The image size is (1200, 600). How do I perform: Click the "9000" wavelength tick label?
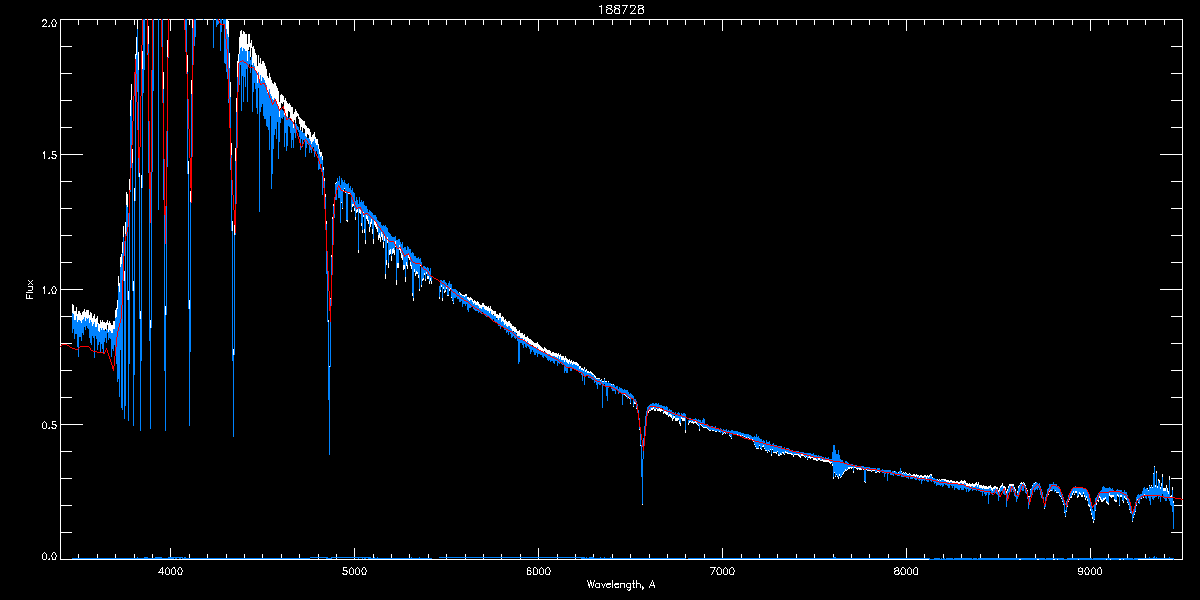coord(1090,571)
